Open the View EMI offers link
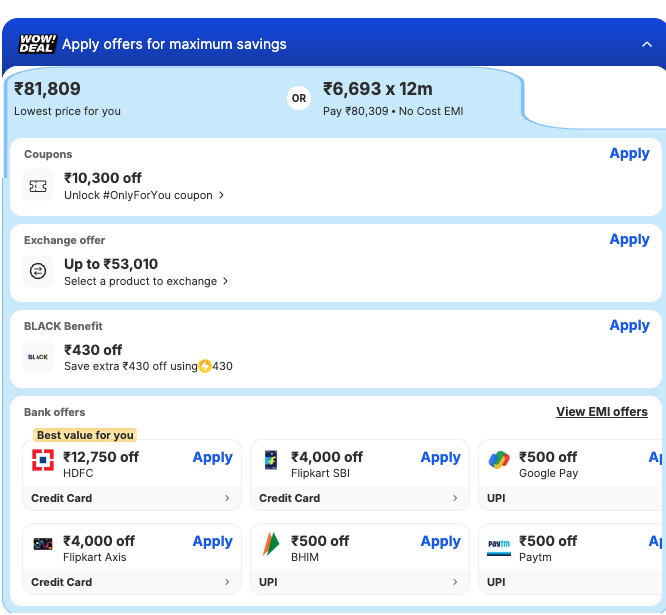Viewport: 666px width, 615px height. point(601,412)
